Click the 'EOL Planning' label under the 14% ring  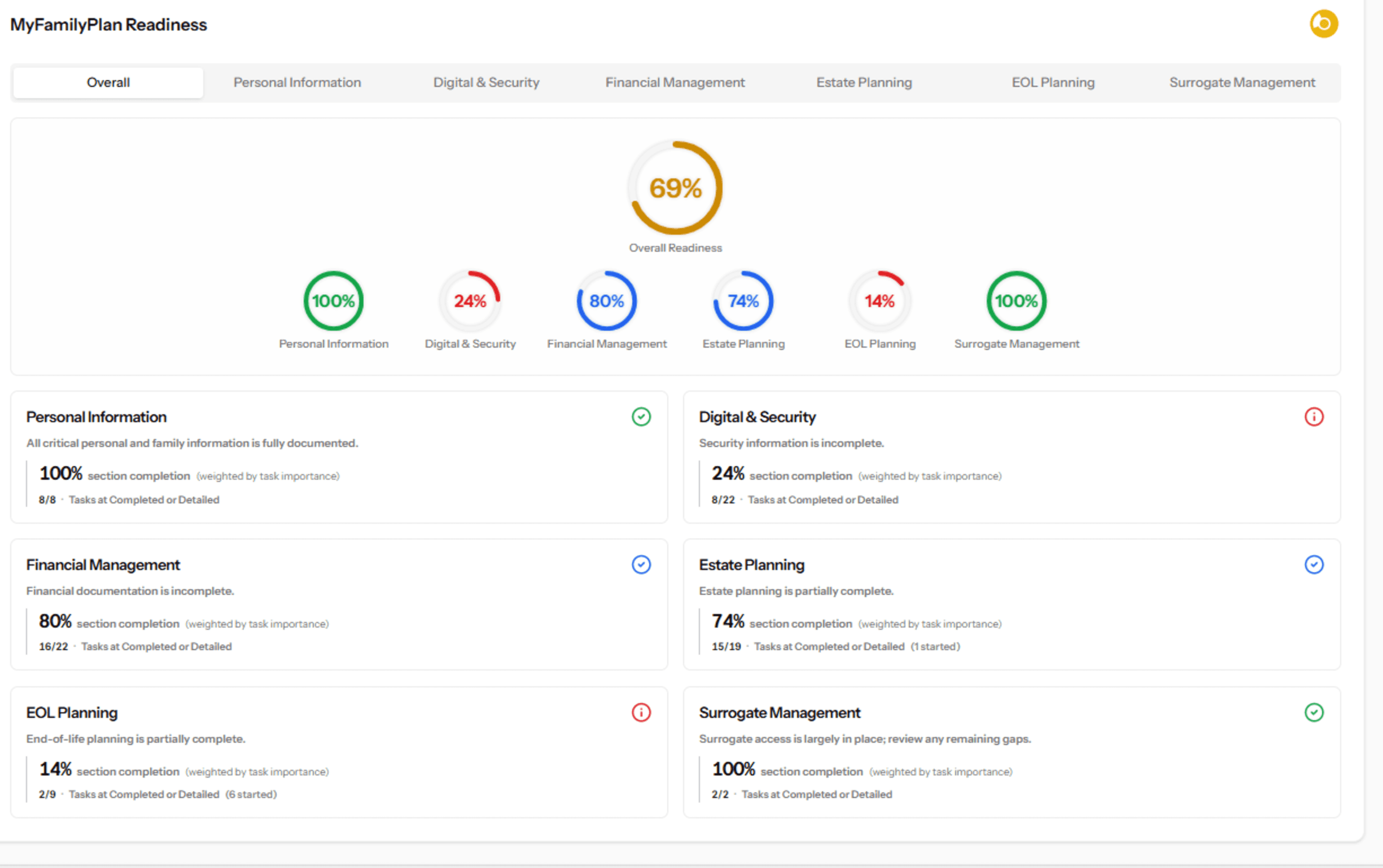880,344
